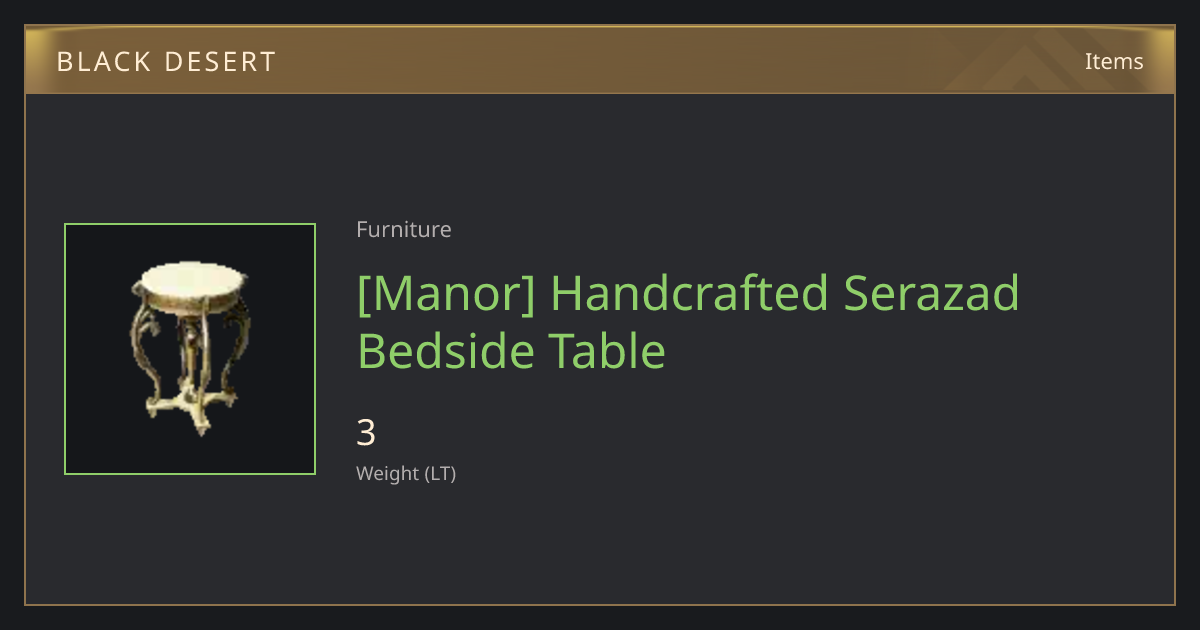
Task: Select the weight value 3
Action: (x=366, y=433)
